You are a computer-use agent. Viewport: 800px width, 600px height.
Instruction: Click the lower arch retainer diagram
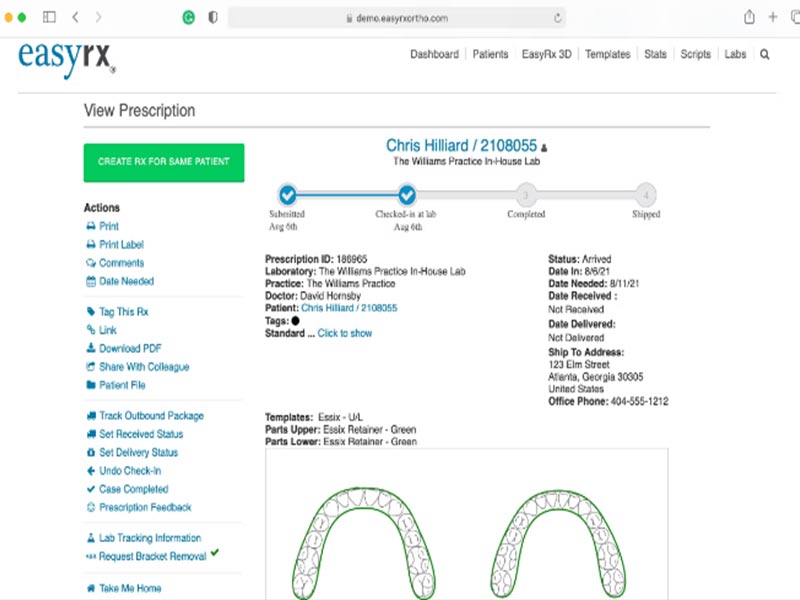(558, 544)
